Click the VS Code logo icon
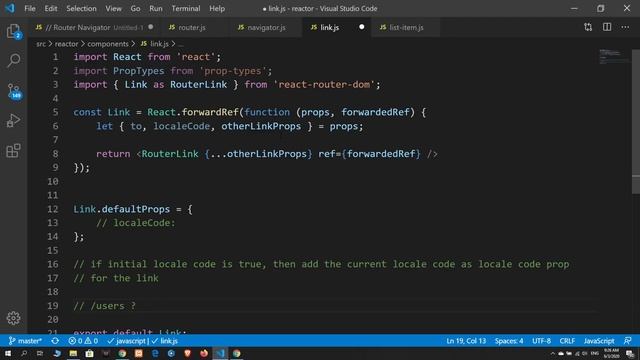This screenshot has width=640, height=360. click(x=10, y=8)
